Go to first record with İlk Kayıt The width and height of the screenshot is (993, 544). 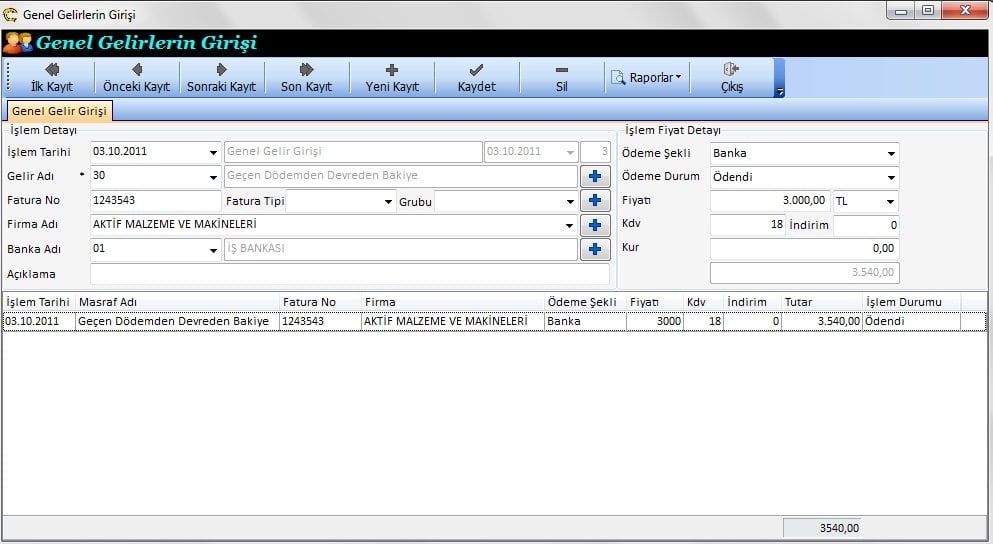pyautogui.click(x=52, y=78)
